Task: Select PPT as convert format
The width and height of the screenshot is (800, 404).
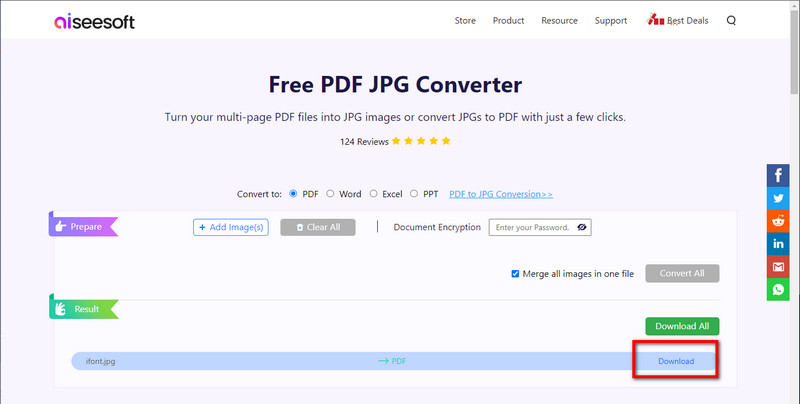Action: [x=414, y=194]
